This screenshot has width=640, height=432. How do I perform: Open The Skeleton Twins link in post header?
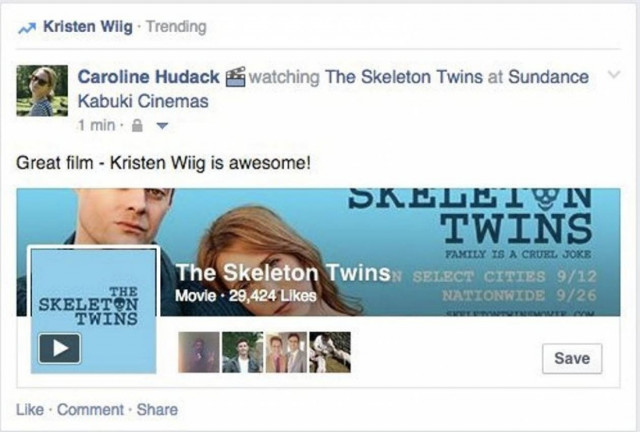[x=404, y=77]
